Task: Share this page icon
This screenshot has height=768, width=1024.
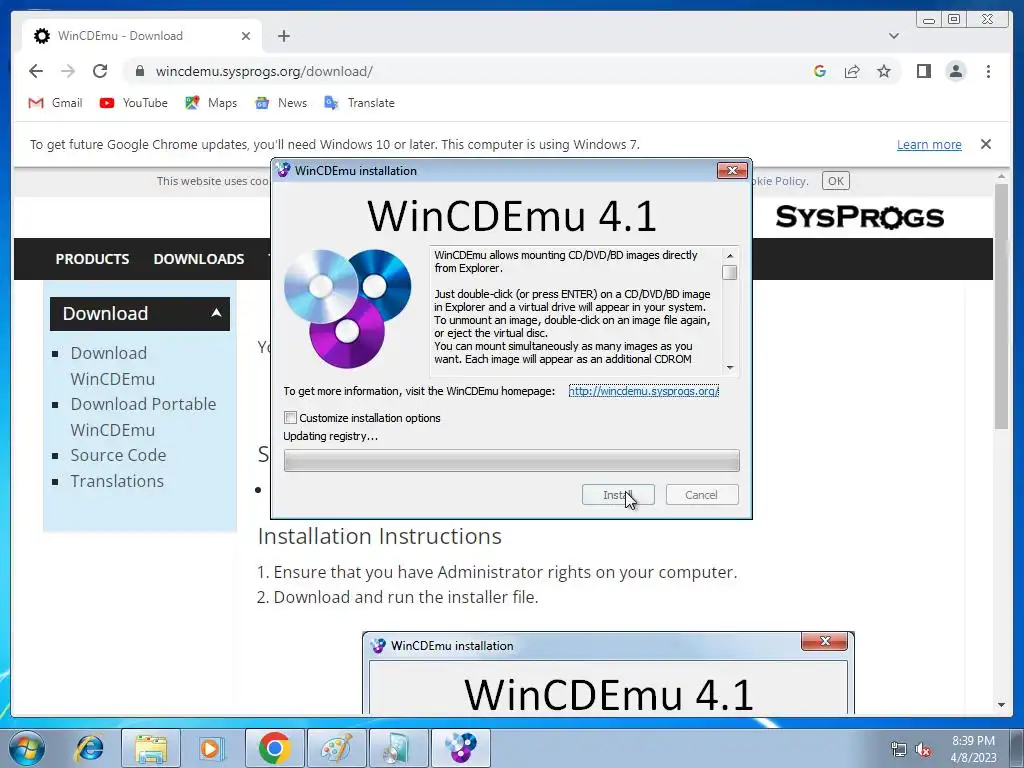Action: pos(852,71)
